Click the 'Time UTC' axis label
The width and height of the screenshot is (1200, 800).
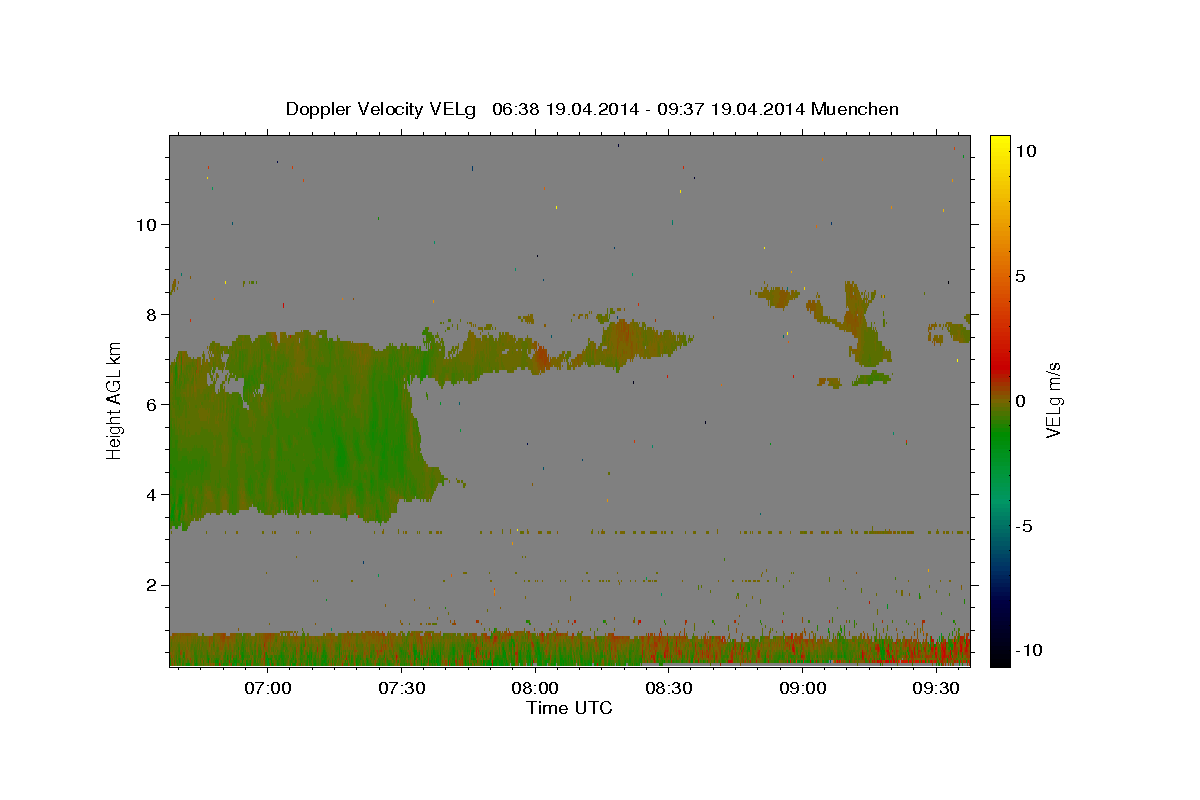[x=569, y=708]
